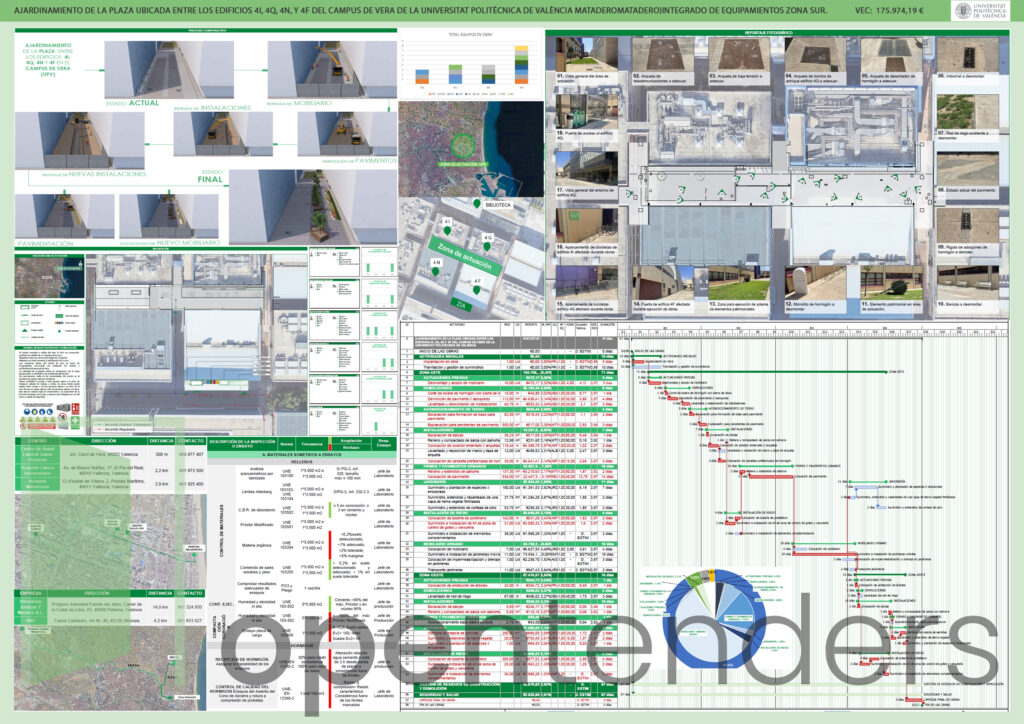Click the RETIRADA DE MOBILIARIO caption
This screenshot has height=724, width=1024.
[x=300, y=103]
